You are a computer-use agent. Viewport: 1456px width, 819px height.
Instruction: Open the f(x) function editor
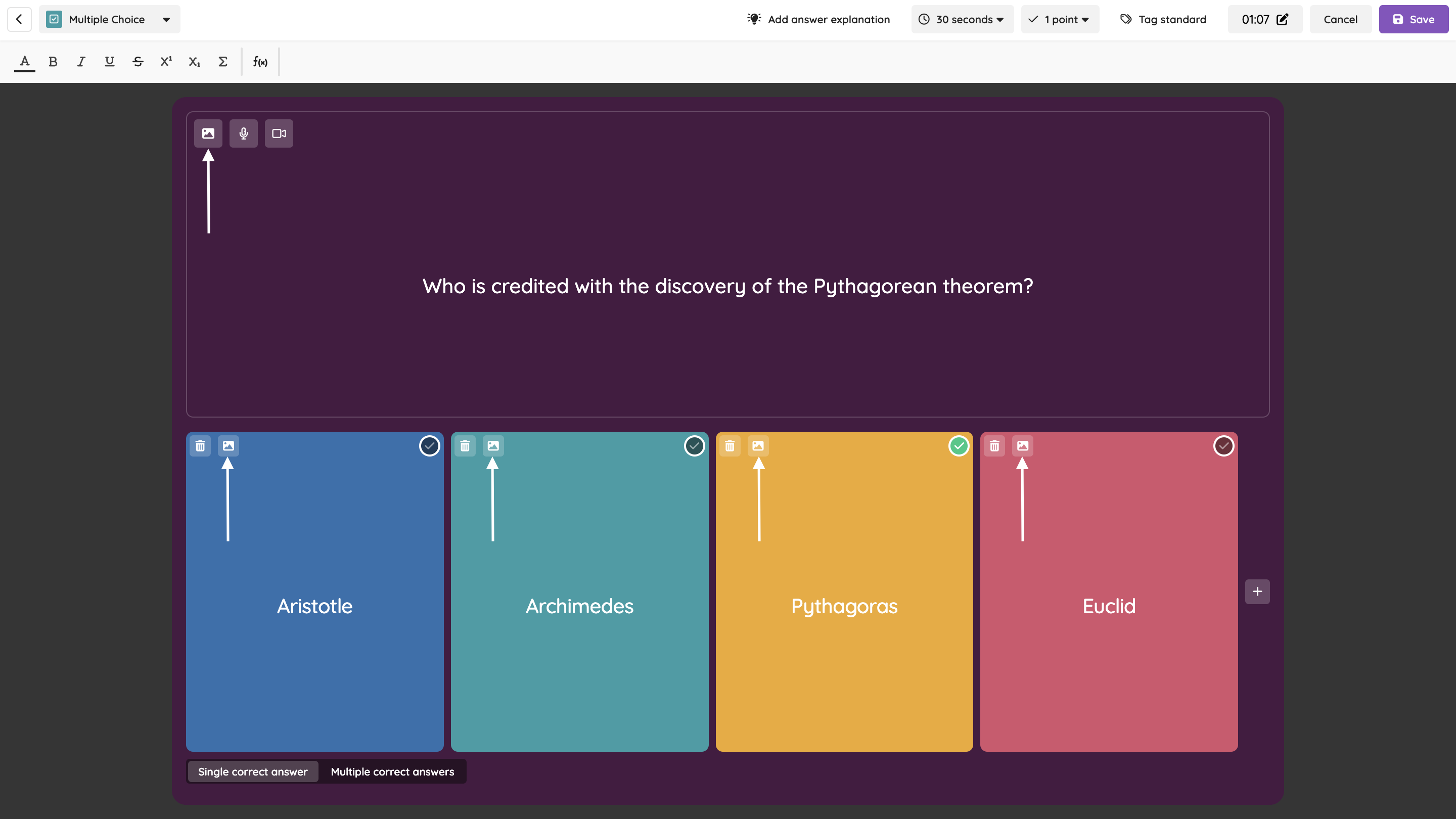coord(260,62)
